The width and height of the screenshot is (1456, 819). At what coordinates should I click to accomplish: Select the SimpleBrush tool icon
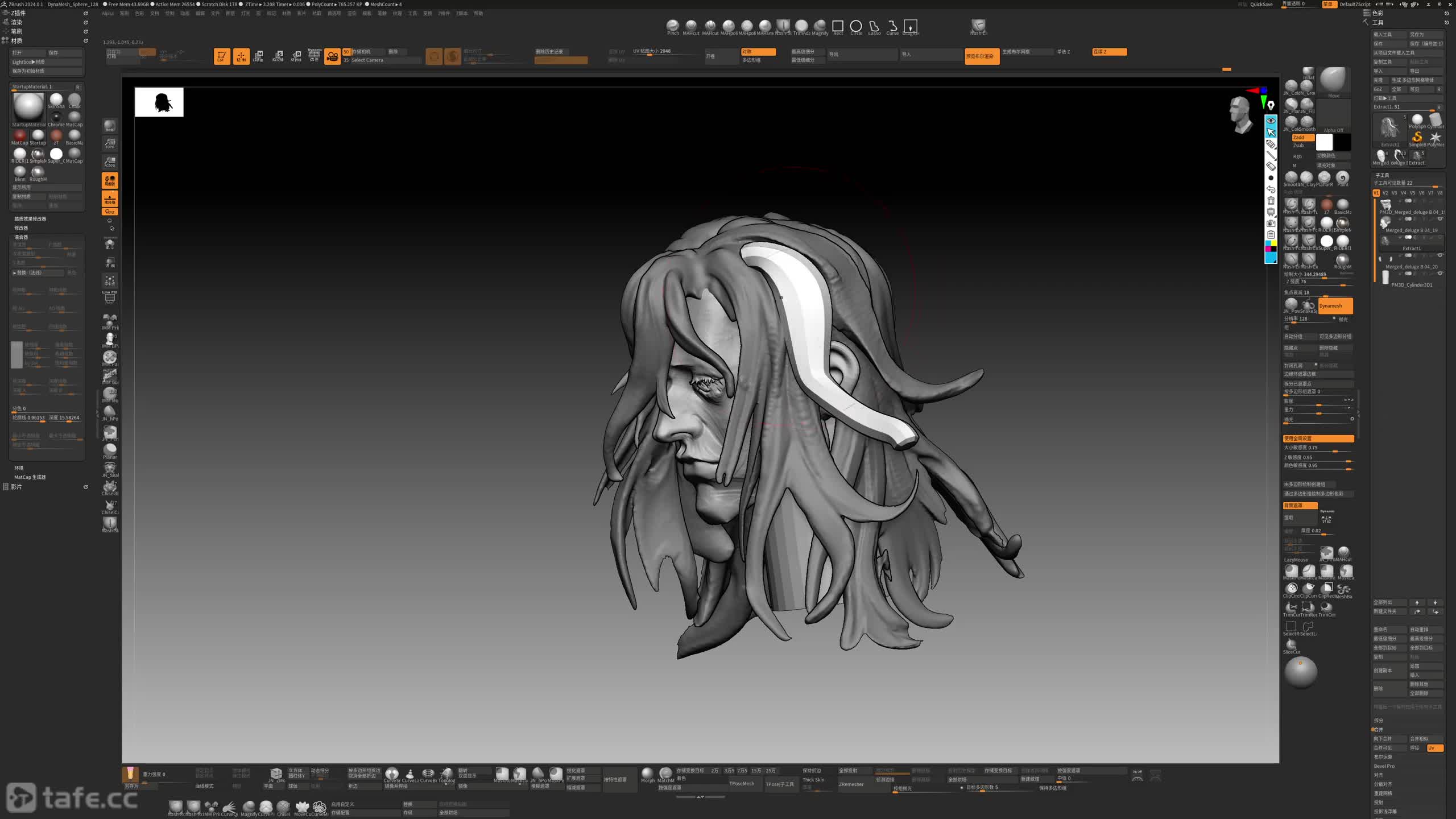point(1417,137)
